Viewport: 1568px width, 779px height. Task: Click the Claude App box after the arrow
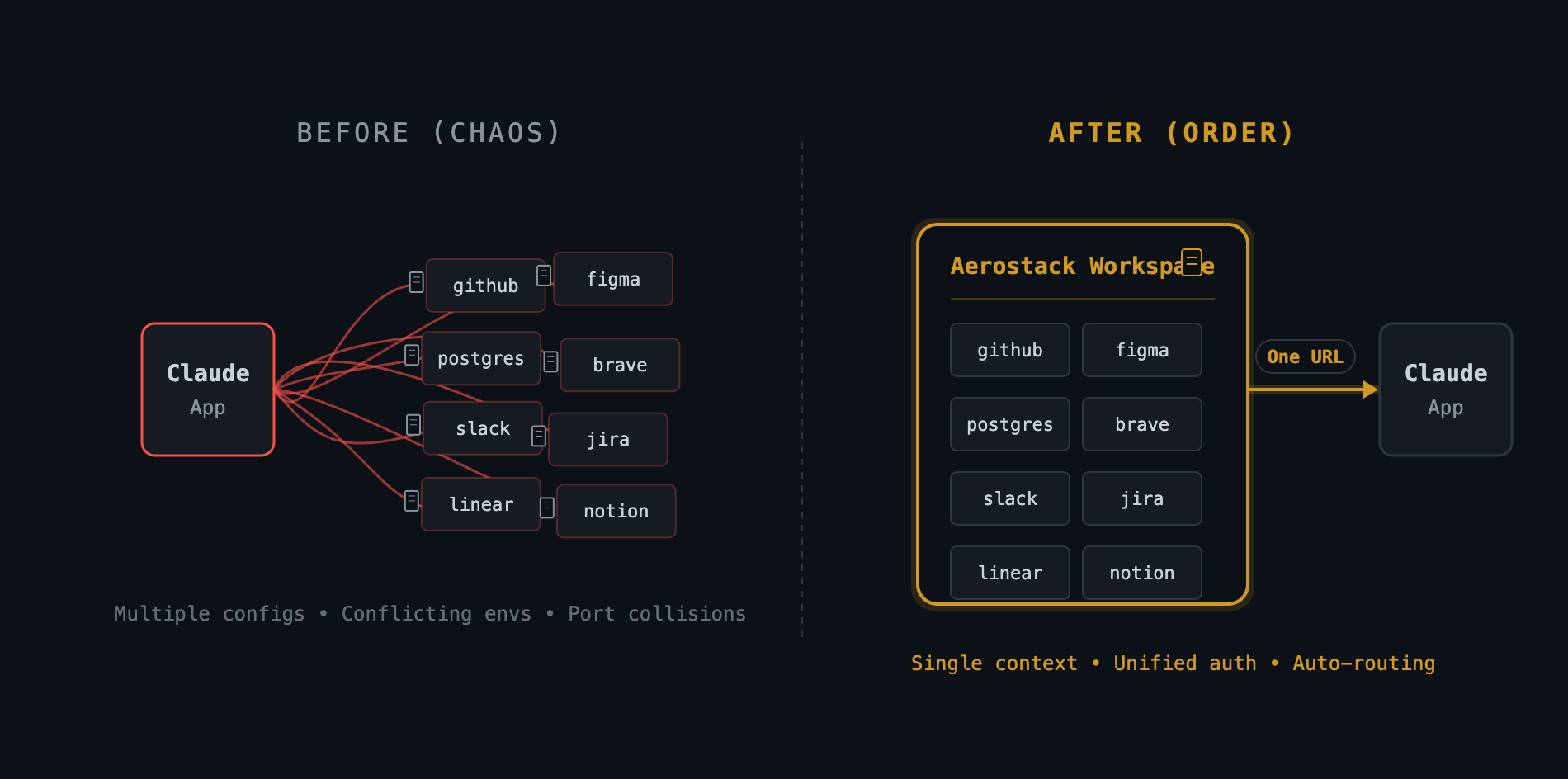pyautogui.click(x=1445, y=389)
